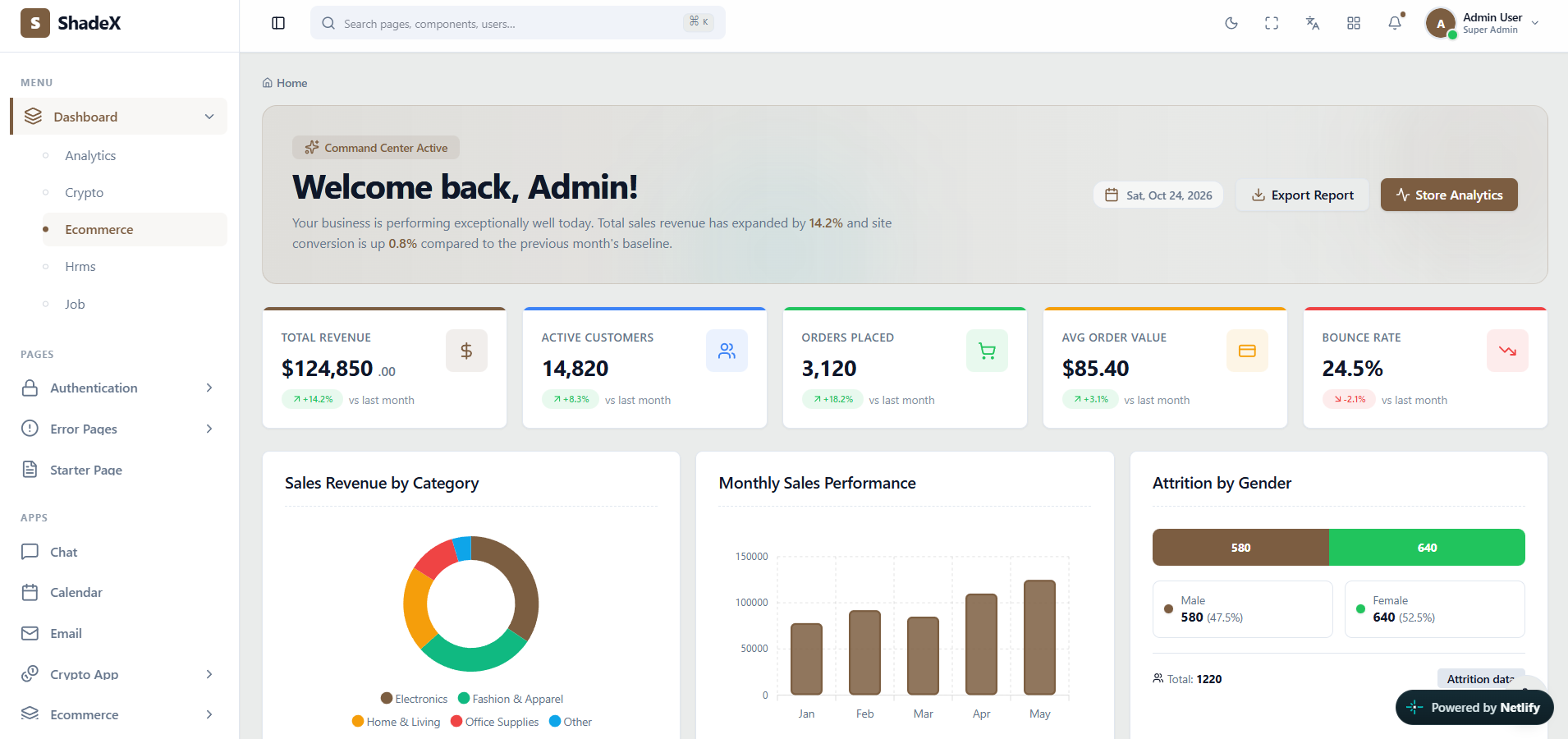Focus the search pages input field
Image resolution: width=1568 pixels, height=739 pixels.
click(x=517, y=23)
